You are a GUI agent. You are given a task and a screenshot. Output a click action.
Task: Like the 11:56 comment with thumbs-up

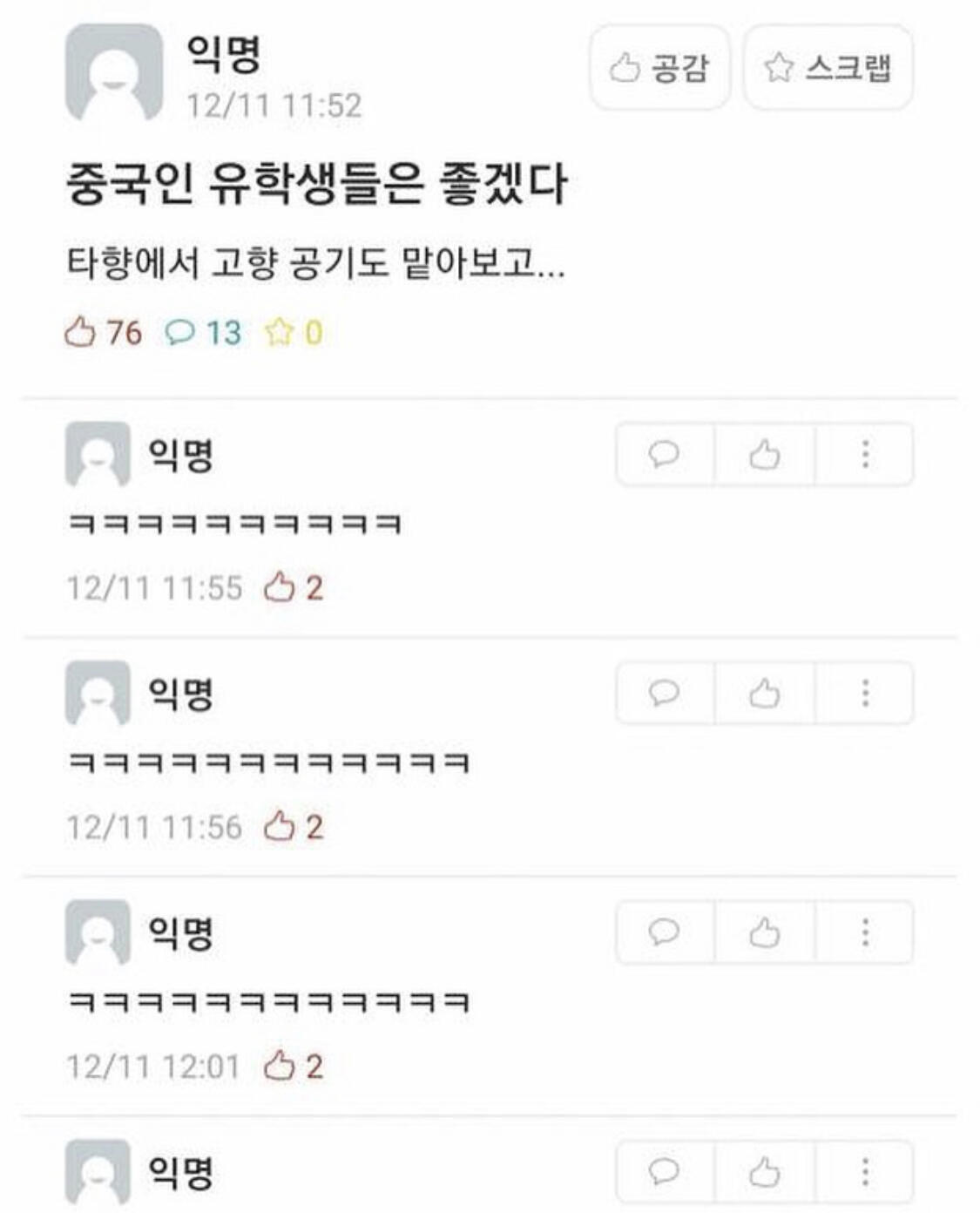(x=765, y=693)
